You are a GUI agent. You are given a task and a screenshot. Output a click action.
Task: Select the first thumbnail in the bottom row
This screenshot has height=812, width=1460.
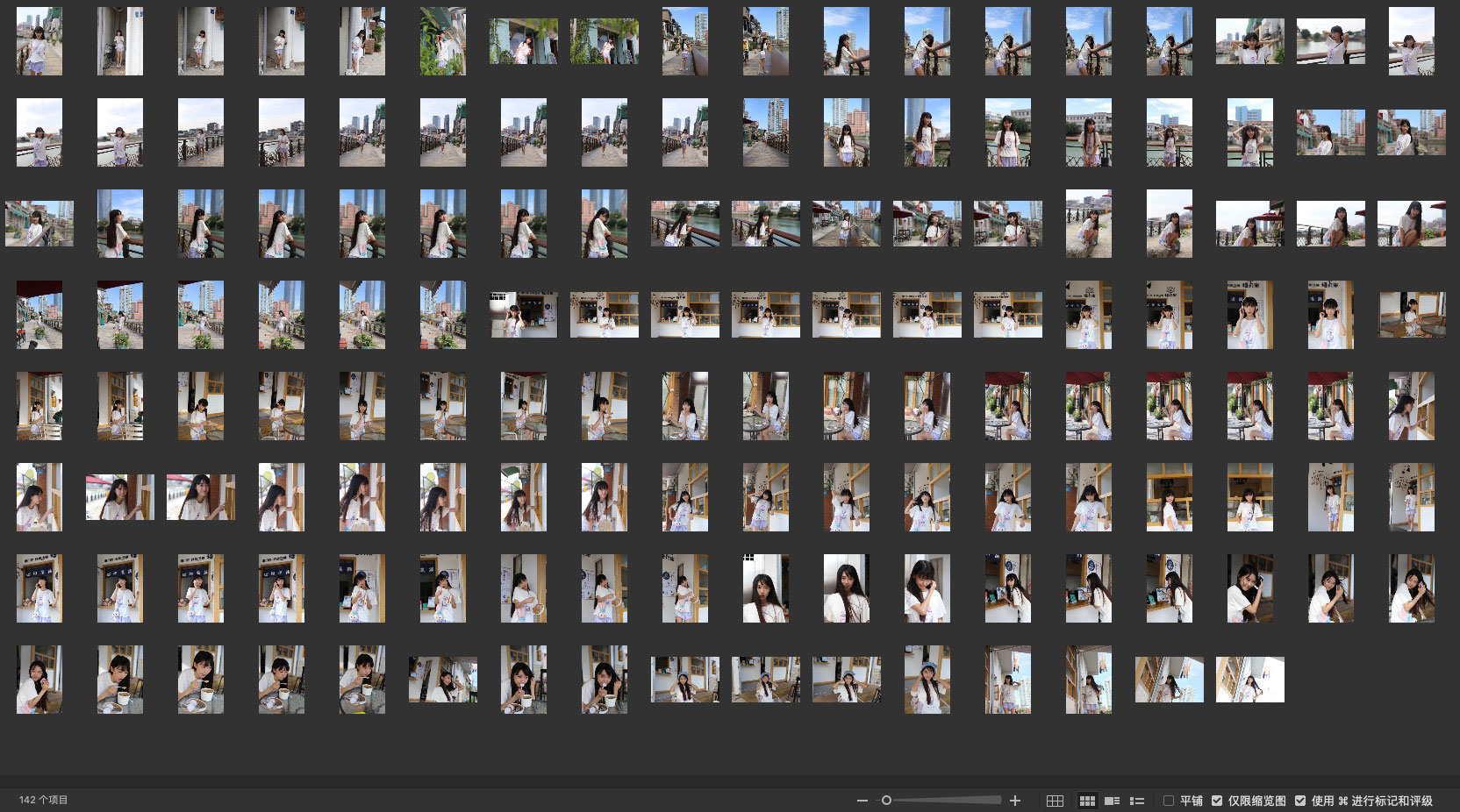click(39, 680)
